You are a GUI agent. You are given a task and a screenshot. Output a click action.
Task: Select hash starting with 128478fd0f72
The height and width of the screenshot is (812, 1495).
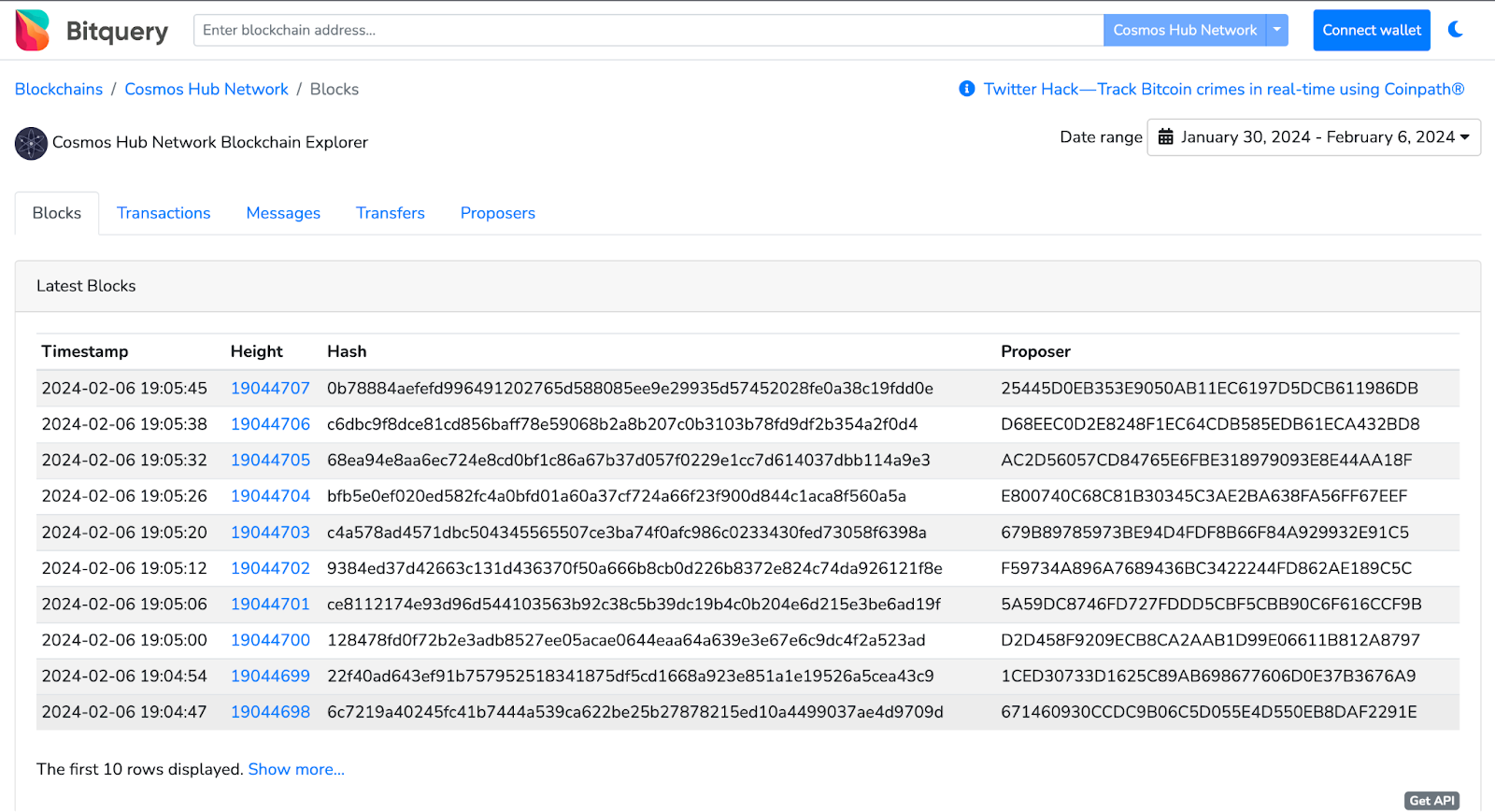tap(626, 640)
